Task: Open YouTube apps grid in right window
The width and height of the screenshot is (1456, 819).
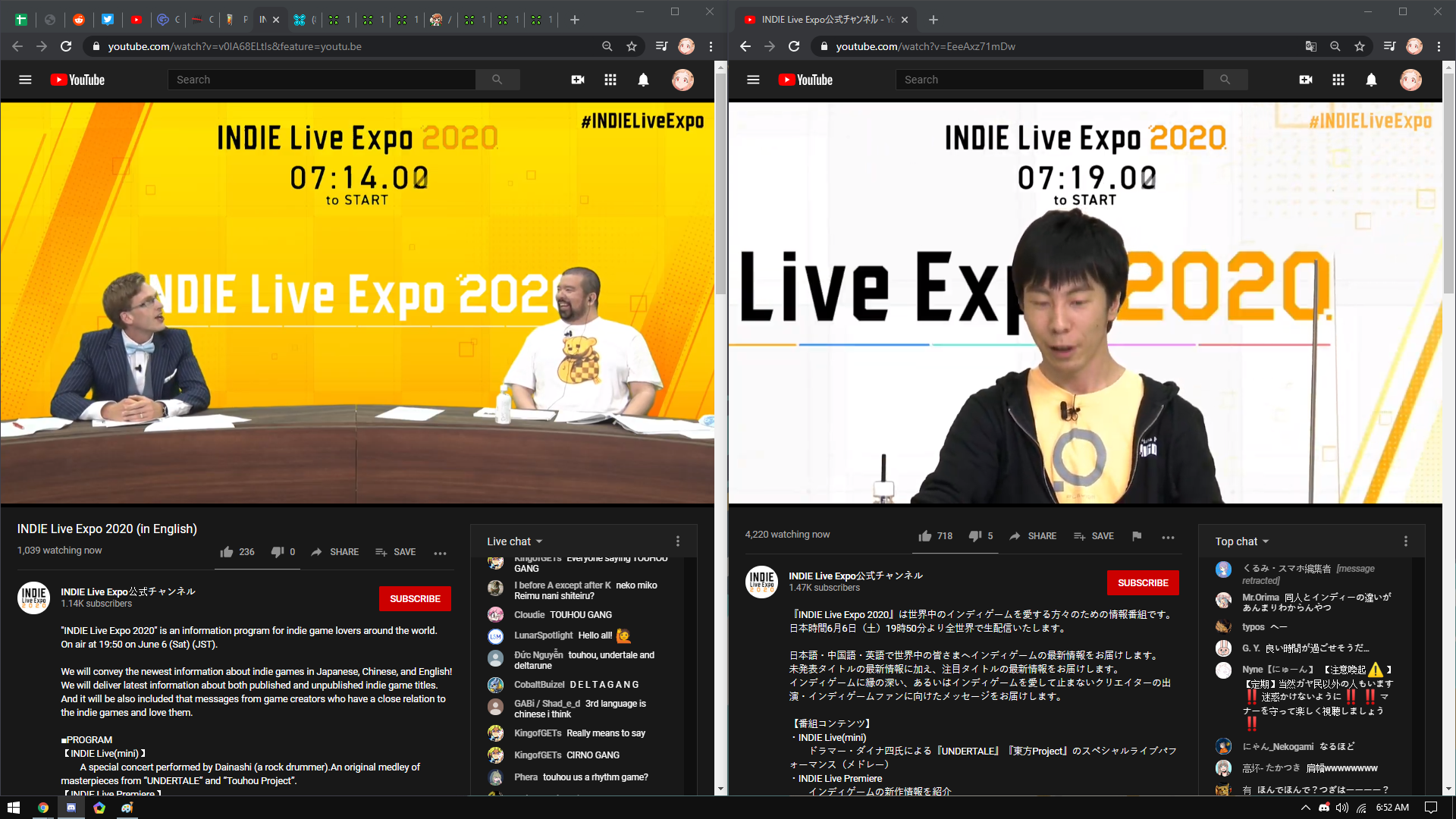Action: (x=1338, y=80)
